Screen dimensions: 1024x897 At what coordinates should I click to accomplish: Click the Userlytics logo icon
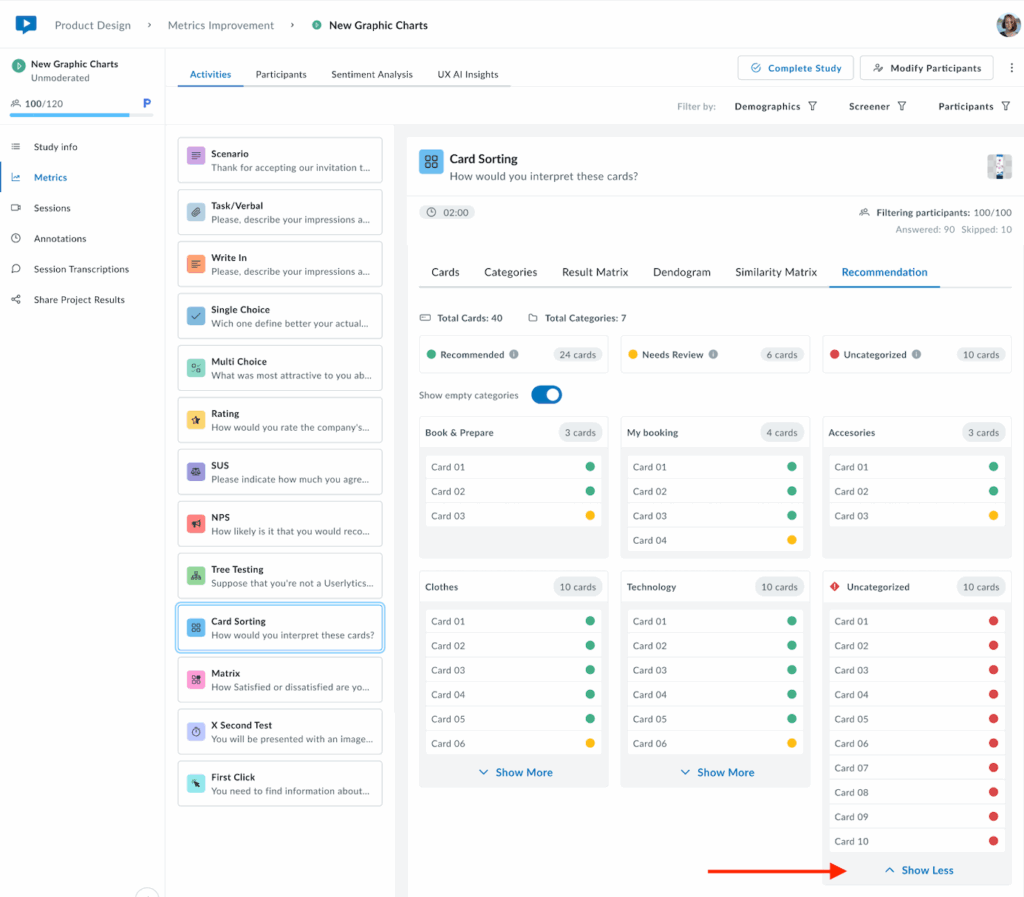tap(26, 25)
